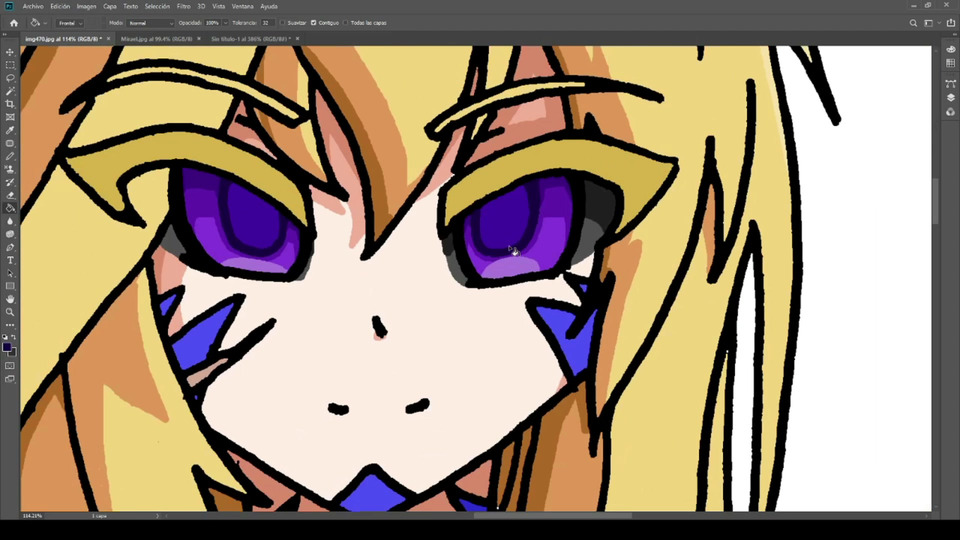Click the Opacidad value field

(212, 23)
